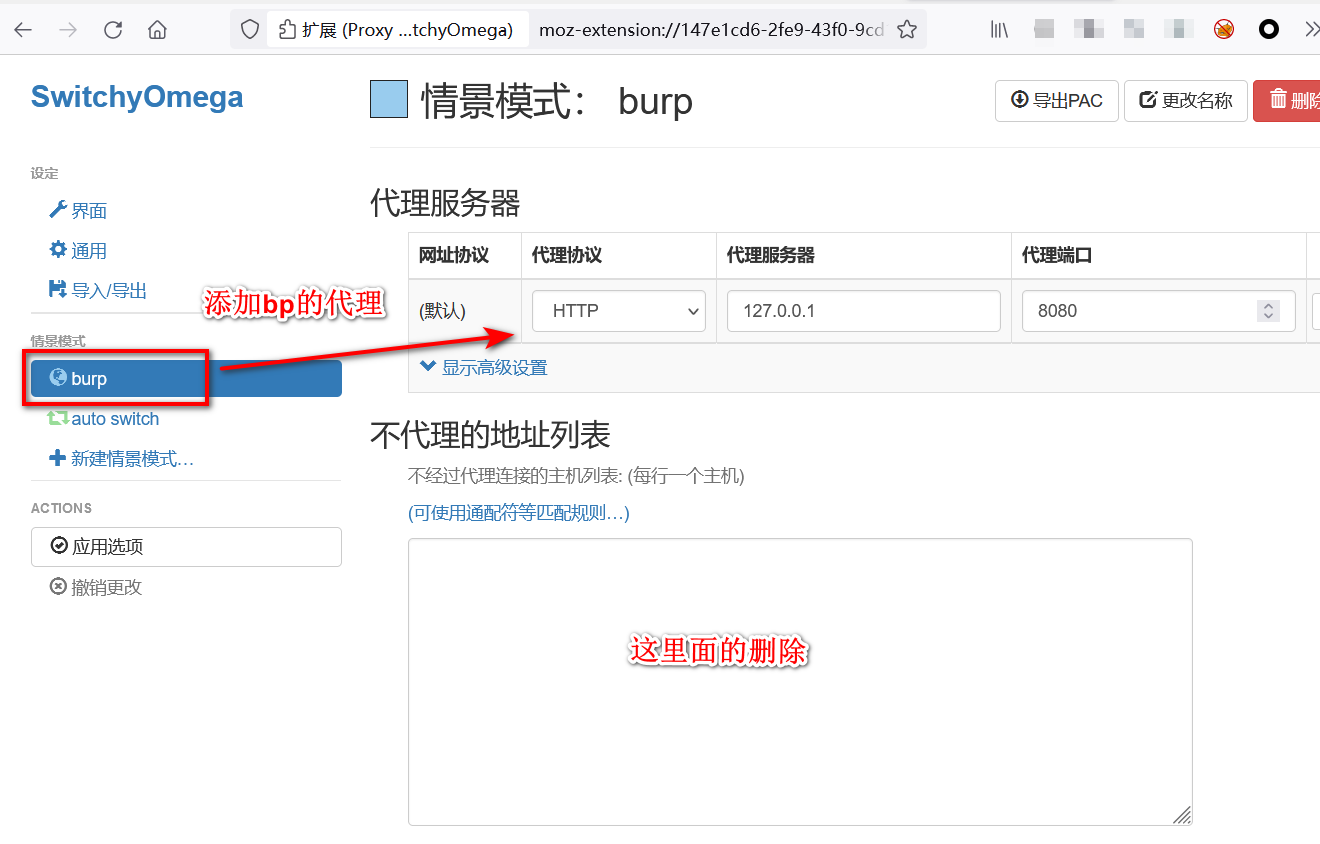Viewport: 1320px width, 844px height.
Task: Select the auto switch profile
Action: pos(104,419)
